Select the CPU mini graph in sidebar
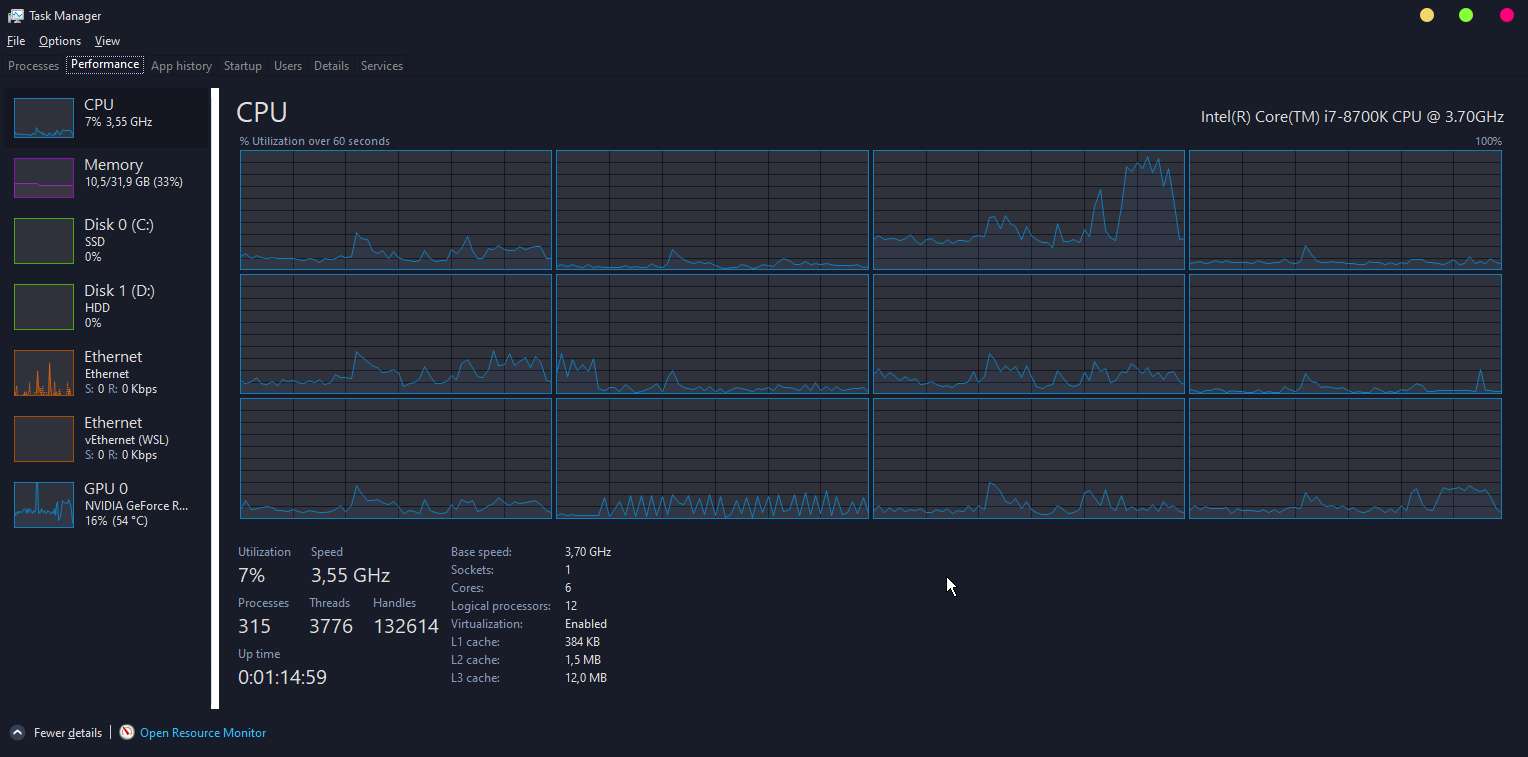The height and width of the screenshot is (757, 1528). (x=44, y=118)
